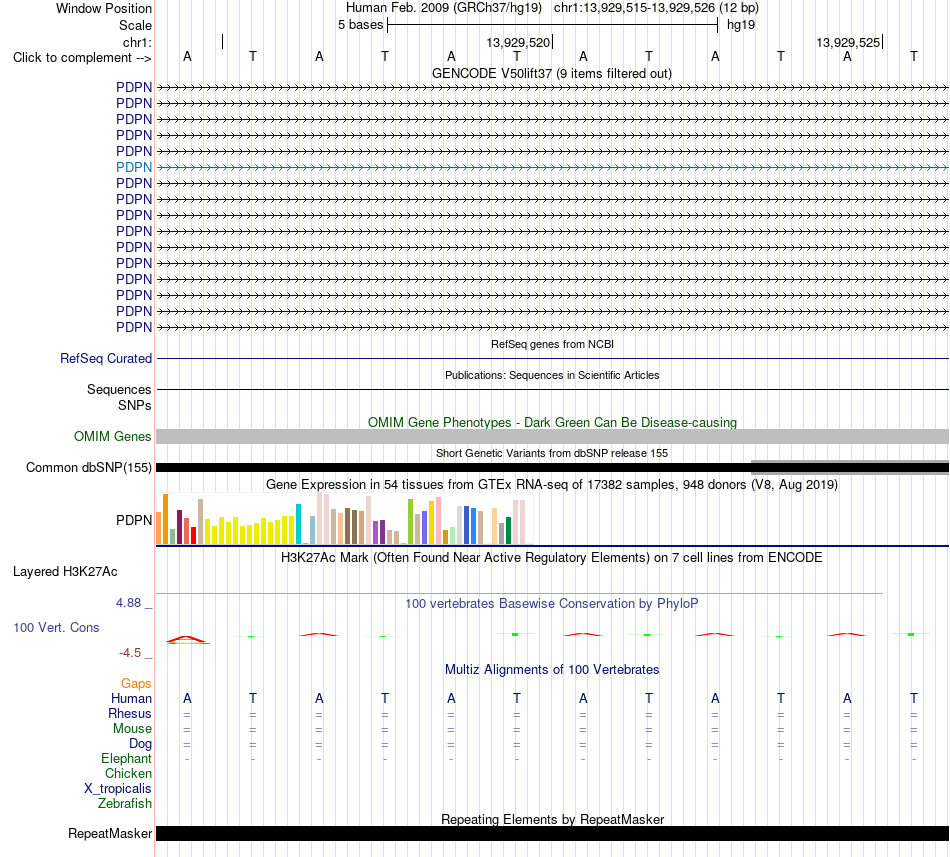Click the cyan bar in the GTEx chart
The height and width of the screenshot is (857, 950).
(x=298, y=524)
